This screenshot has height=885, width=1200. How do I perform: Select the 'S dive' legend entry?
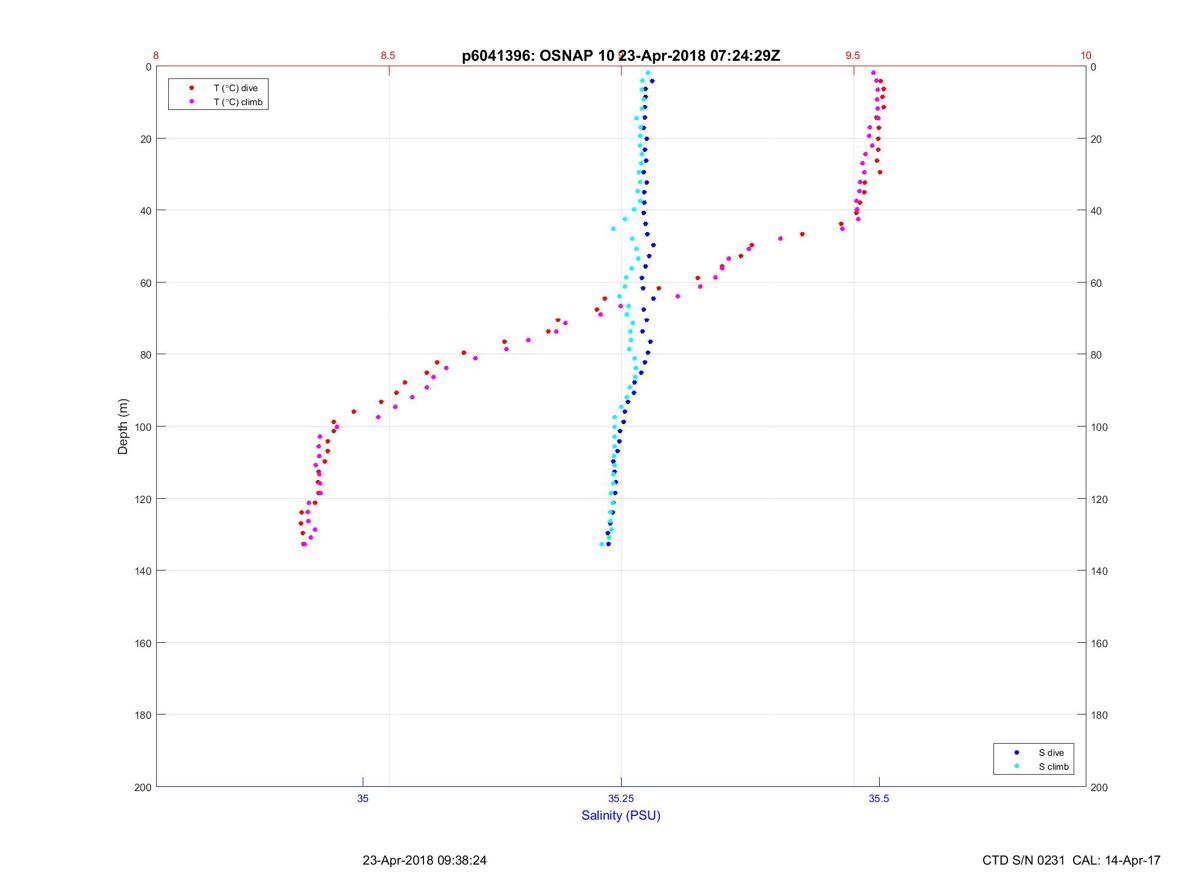[x=1051, y=752]
